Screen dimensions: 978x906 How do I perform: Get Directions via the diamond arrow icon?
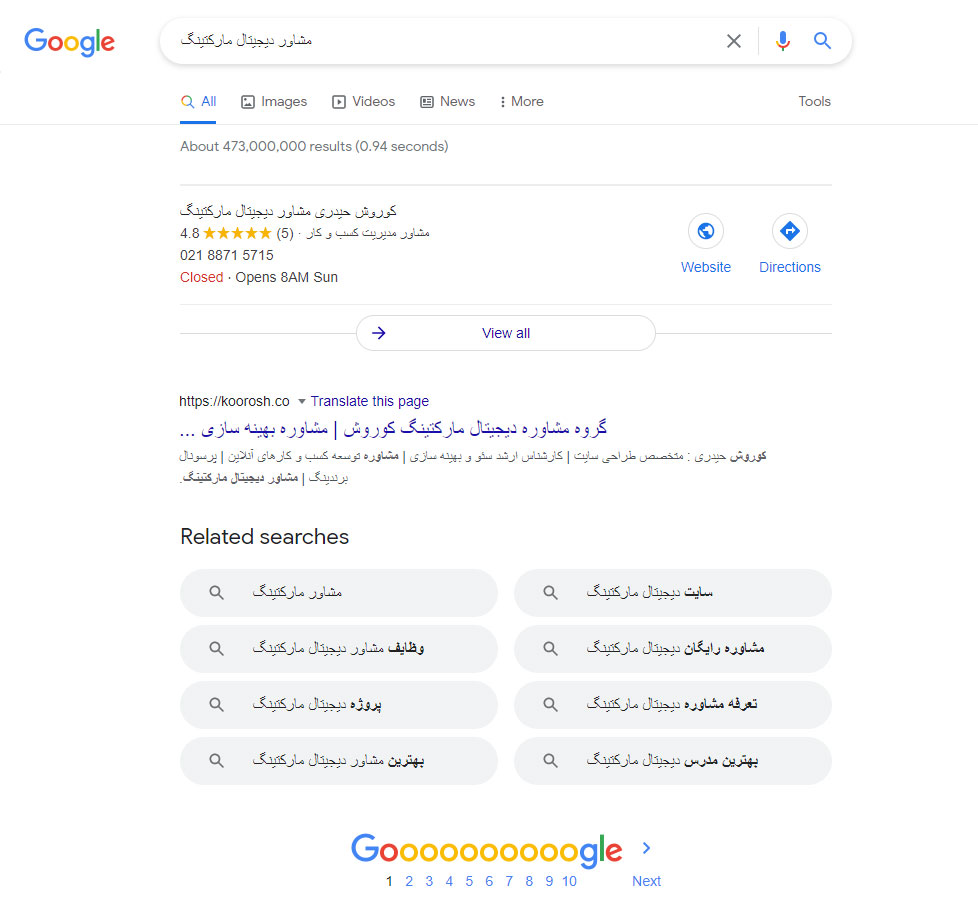pos(789,232)
